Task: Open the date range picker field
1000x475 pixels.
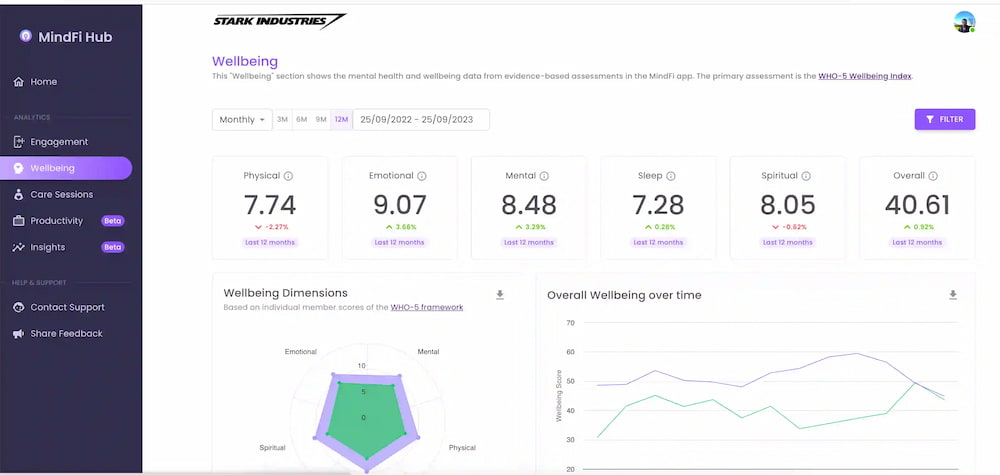Action: point(421,120)
